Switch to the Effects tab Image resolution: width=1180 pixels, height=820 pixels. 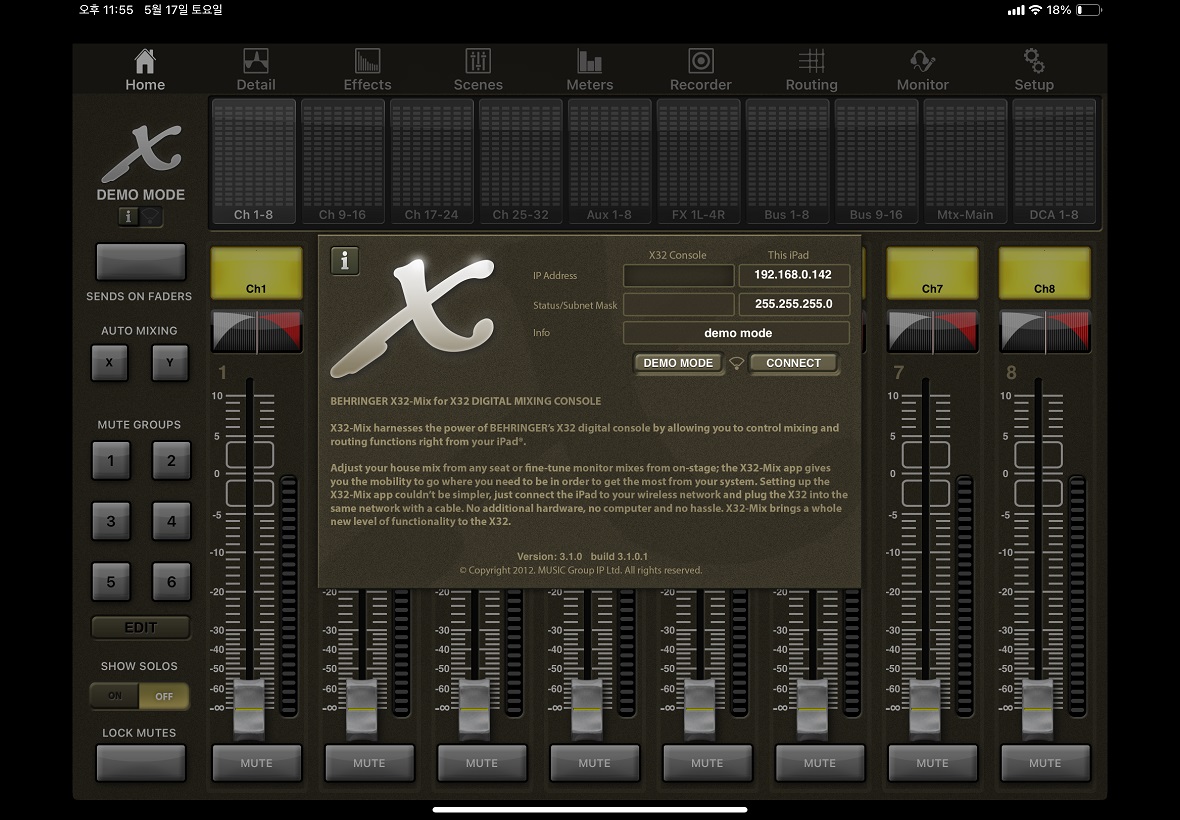pyautogui.click(x=367, y=70)
